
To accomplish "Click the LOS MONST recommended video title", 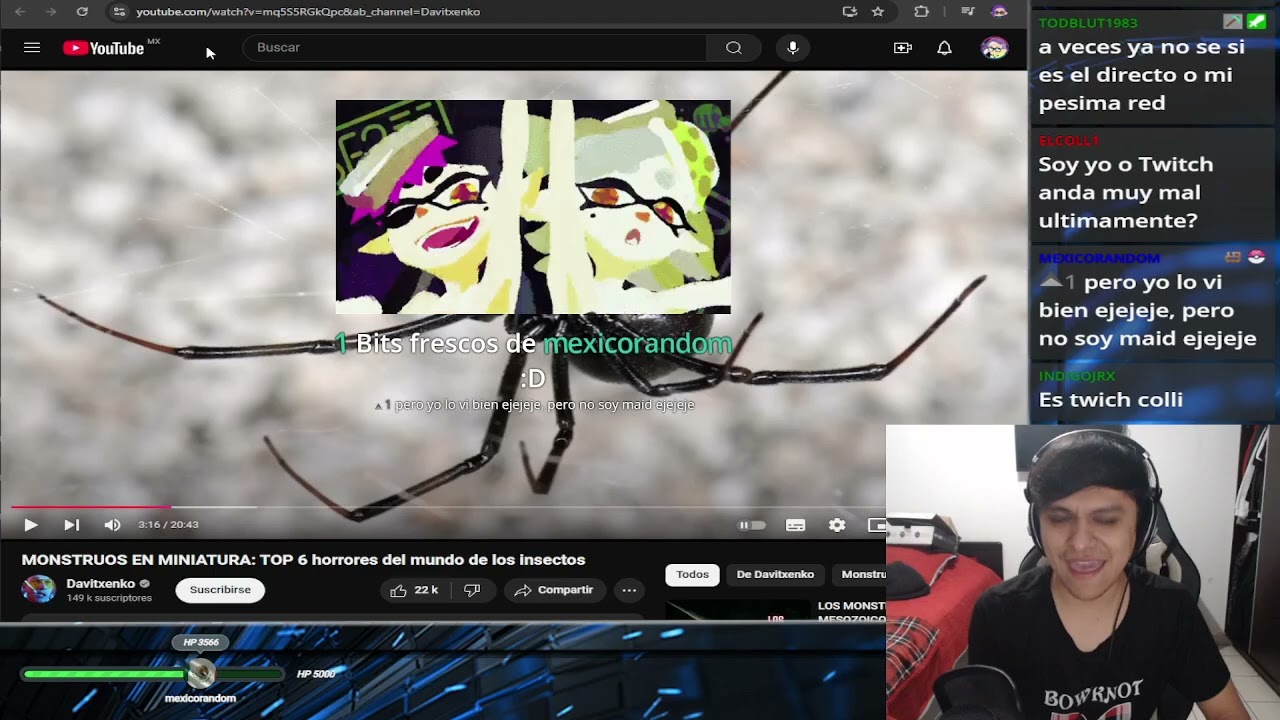I will (851, 612).
